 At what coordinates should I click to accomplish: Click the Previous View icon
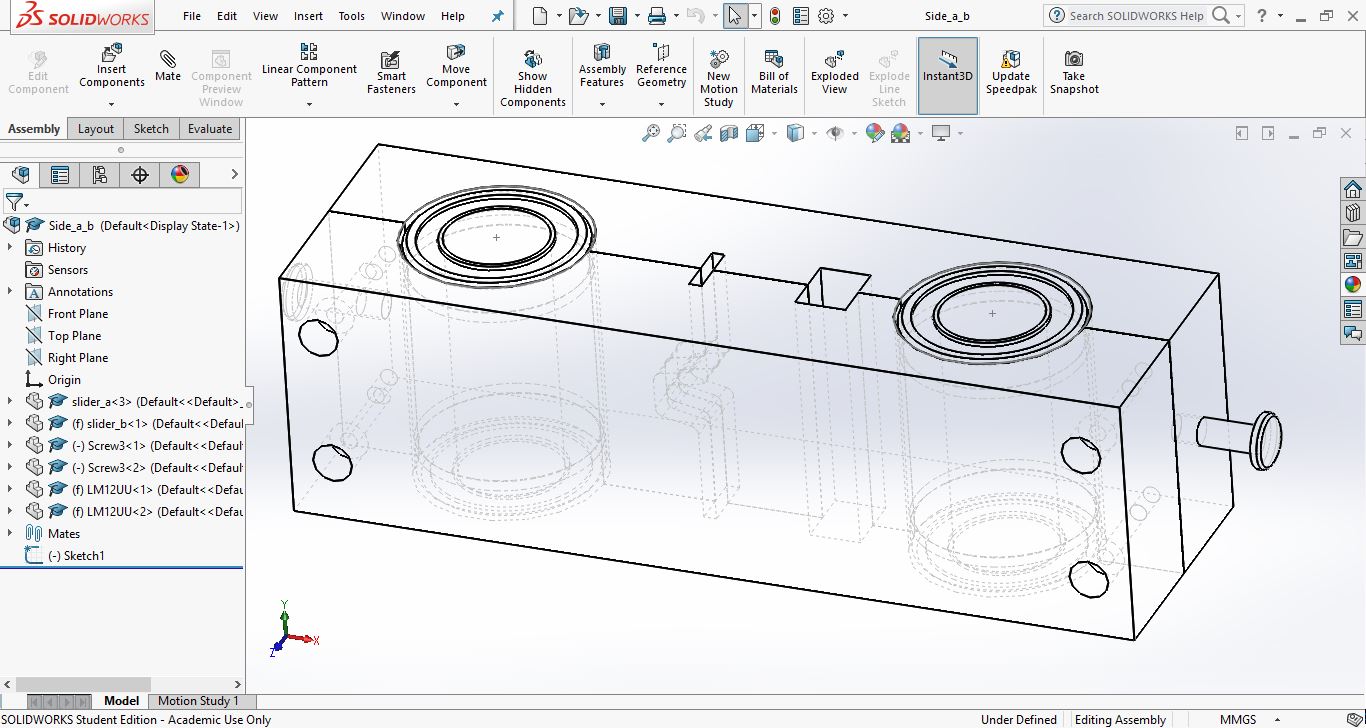[703, 133]
